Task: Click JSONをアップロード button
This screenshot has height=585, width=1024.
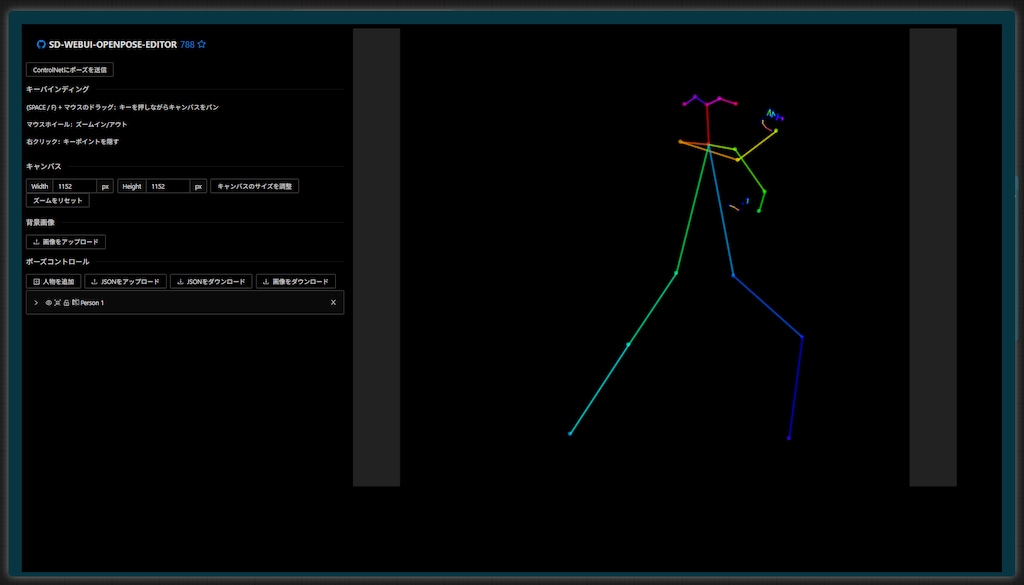Action: pyautogui.click(x=125, y=281)
